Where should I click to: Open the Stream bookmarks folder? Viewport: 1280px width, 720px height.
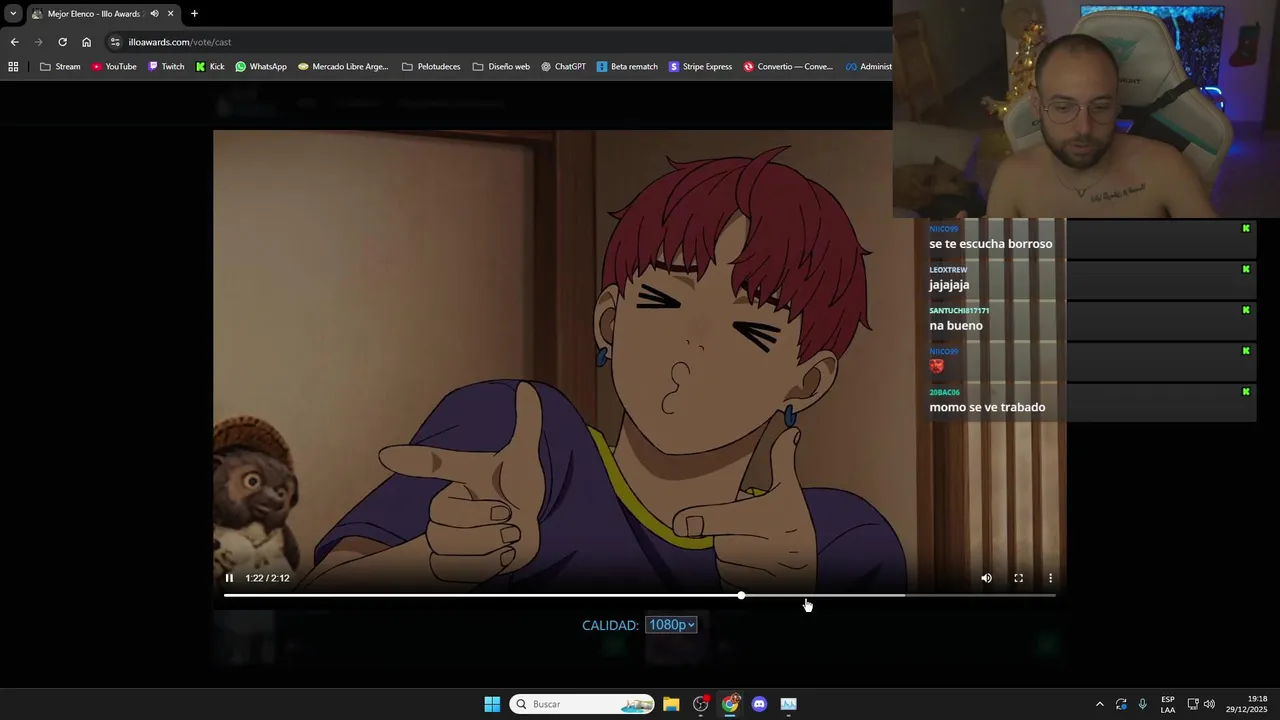pyautogui.click(x=60, y=67)
